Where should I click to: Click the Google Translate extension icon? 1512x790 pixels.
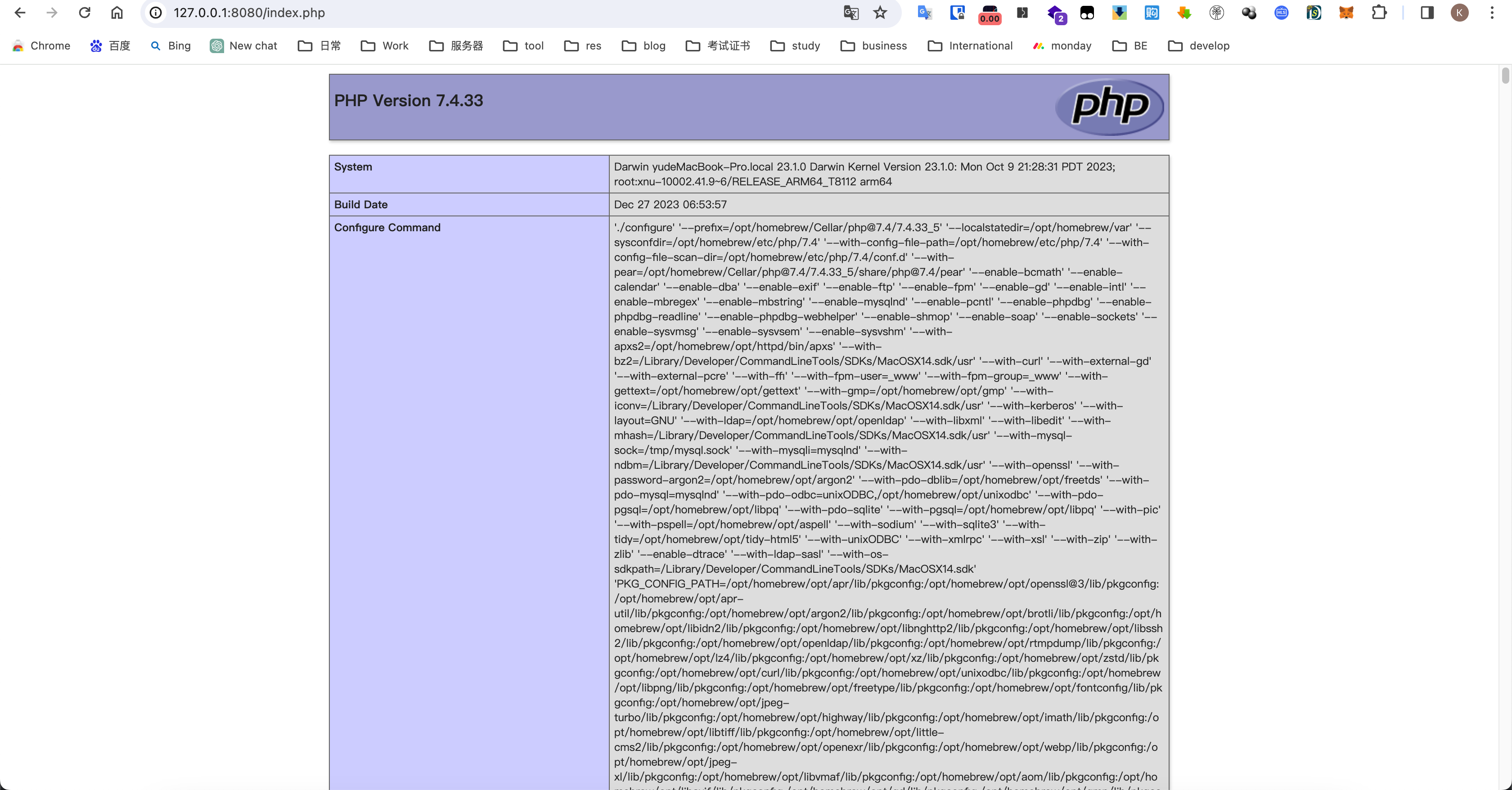[x=924, y=12]
